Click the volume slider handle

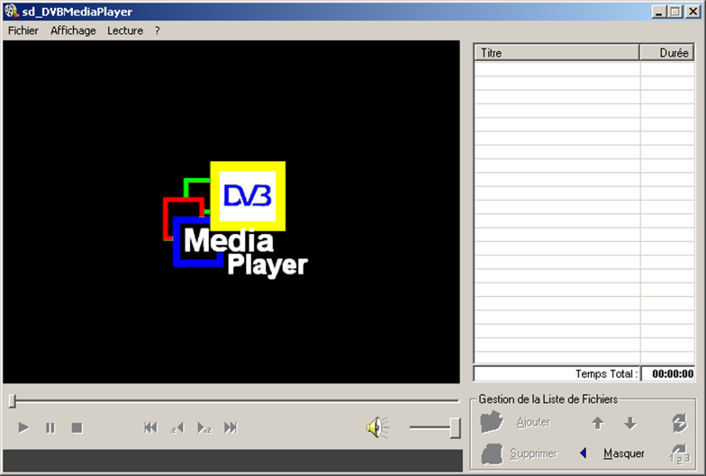(455, 427)
